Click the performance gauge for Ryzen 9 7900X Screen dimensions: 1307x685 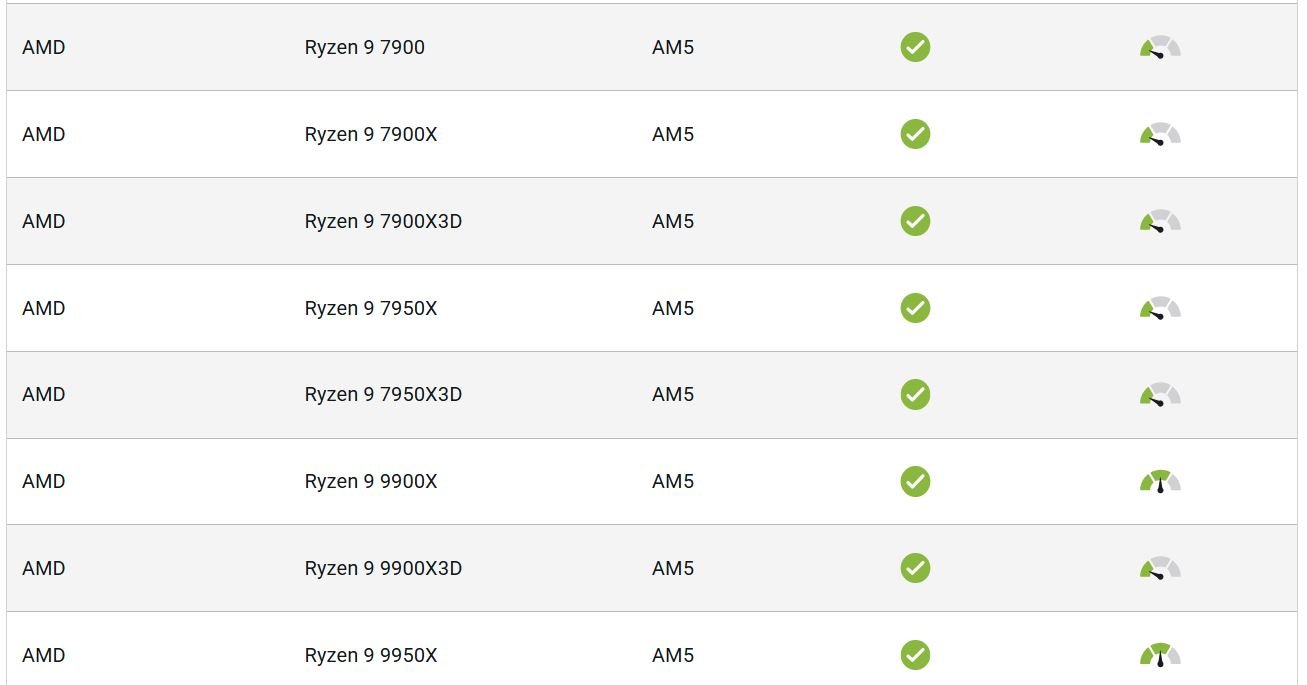(1160, 134)
